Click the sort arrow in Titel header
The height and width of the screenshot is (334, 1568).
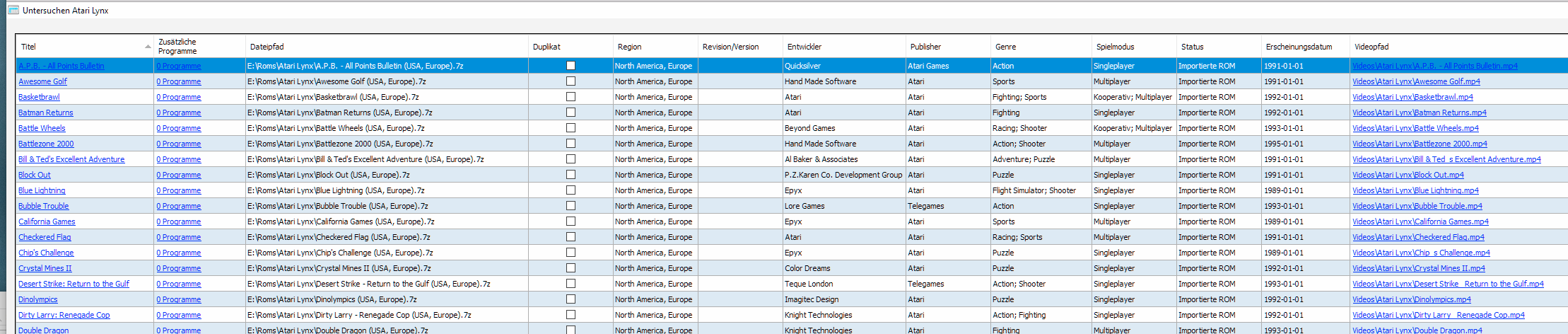click(148, 47)
